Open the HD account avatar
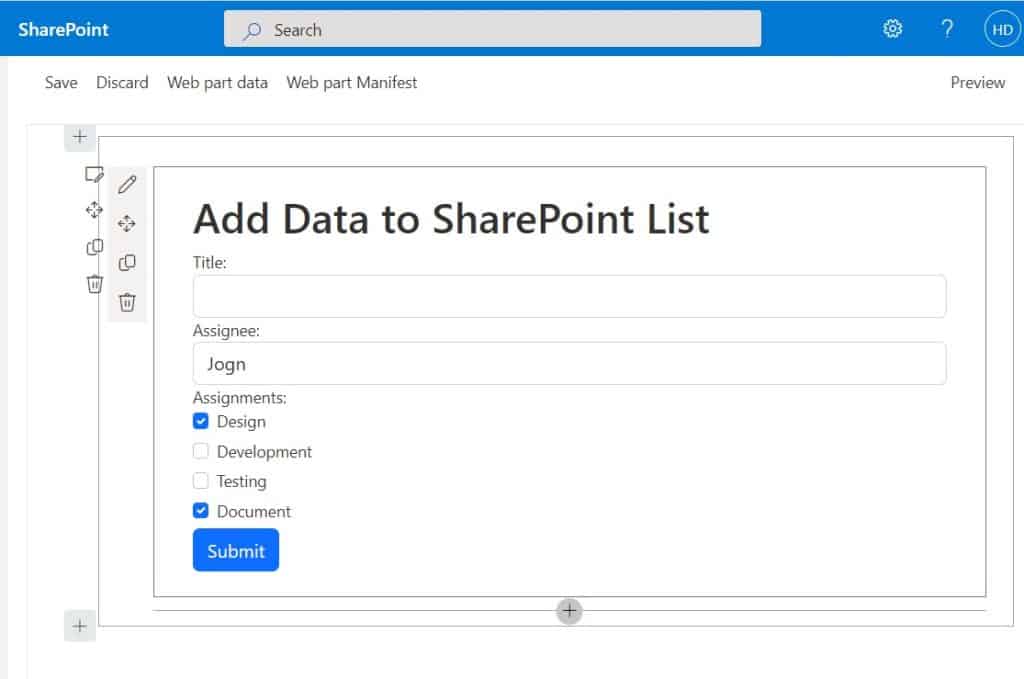 [x=1002, y=29]
